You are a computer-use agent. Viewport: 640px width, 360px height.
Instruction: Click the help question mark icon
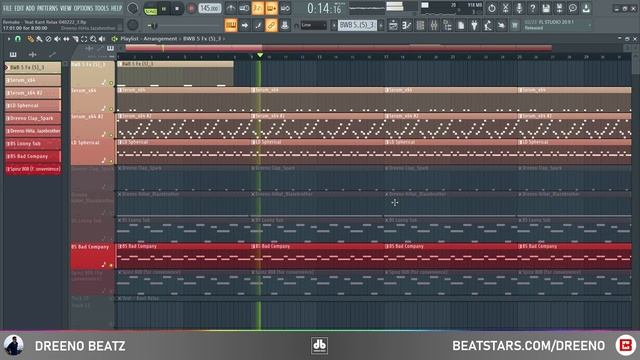tap(532, 8)
